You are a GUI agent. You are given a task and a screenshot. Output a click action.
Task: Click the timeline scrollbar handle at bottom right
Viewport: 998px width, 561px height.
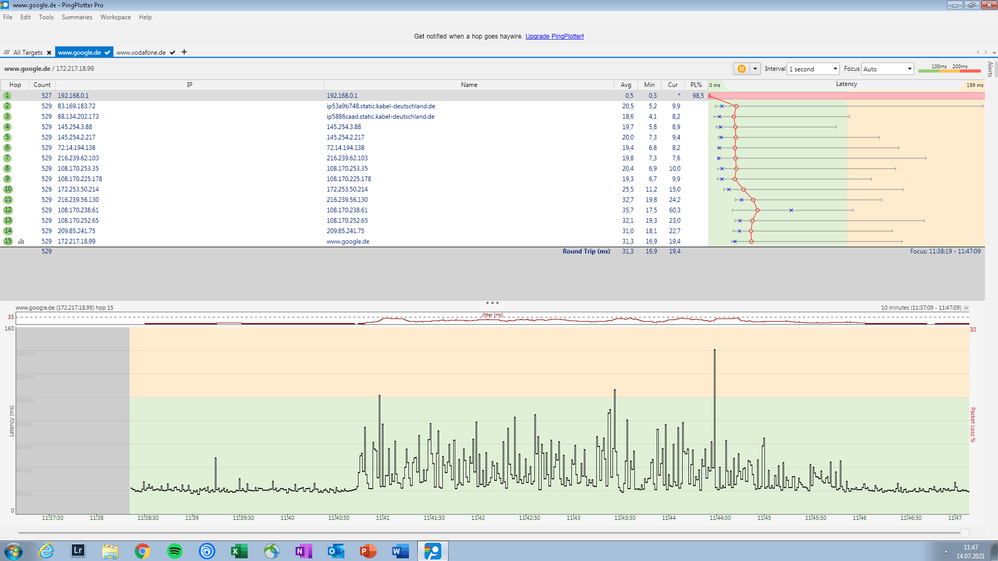[x=964, y=532]
